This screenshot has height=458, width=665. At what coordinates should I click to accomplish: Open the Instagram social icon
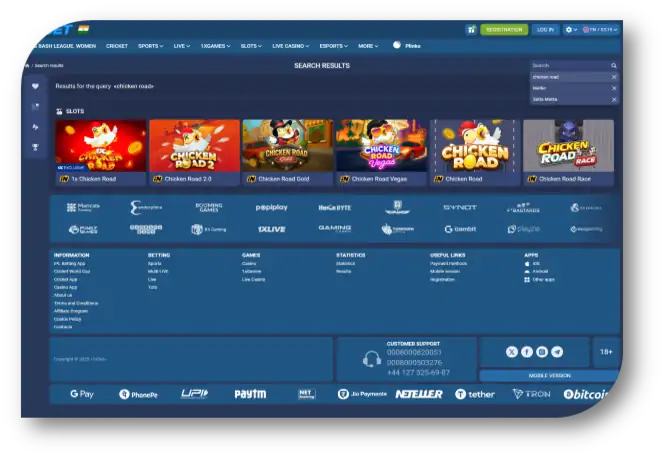tap(542, 352)
